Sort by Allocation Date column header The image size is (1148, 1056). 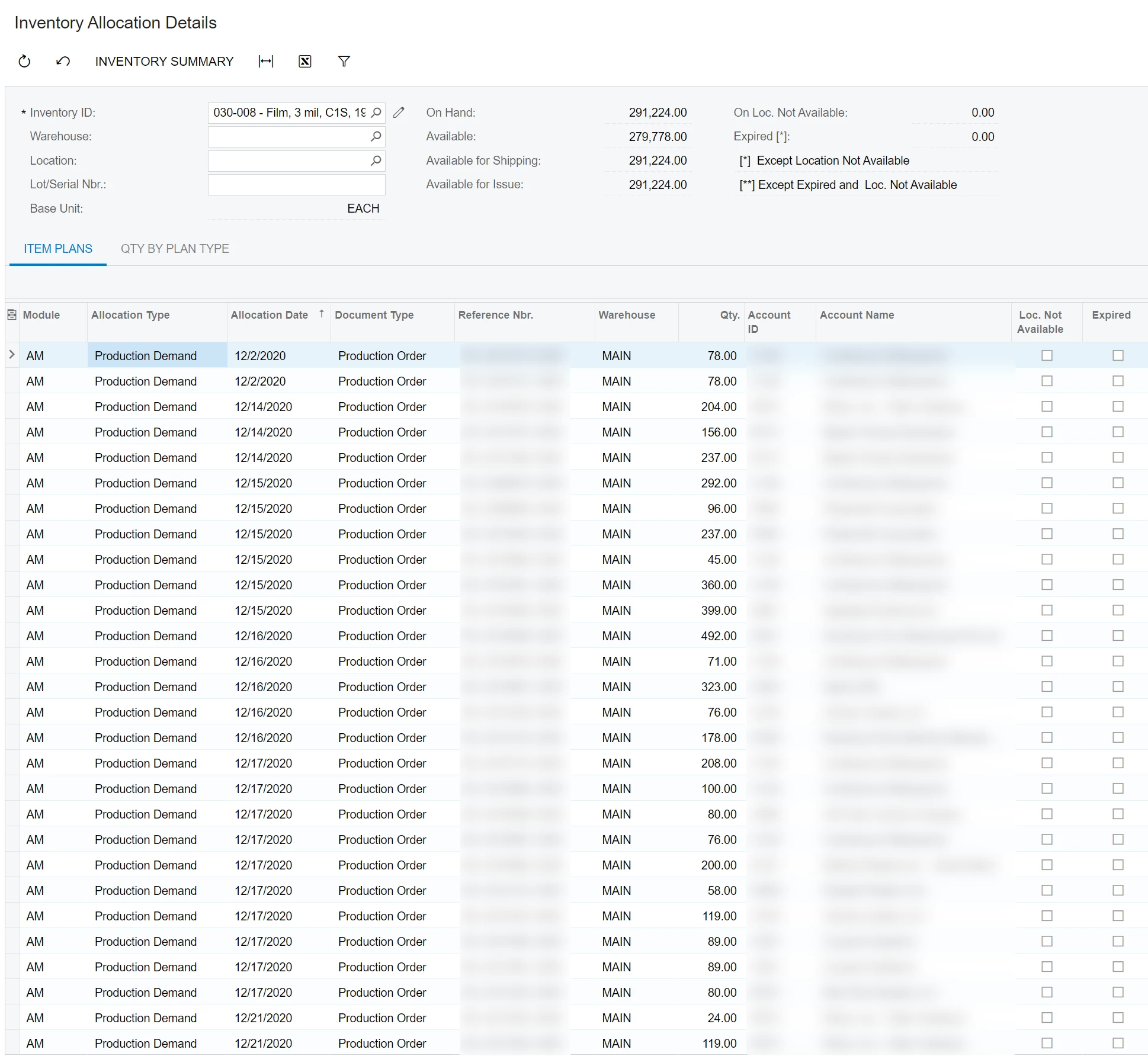(x=270, y=315)
